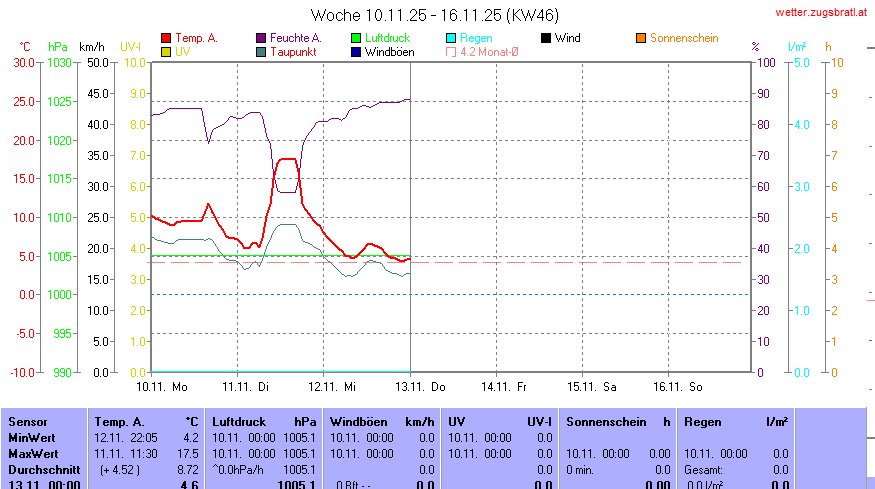Click the red Temp. A. legend swatch
The image size is (875, 489).
click(166, 38)
